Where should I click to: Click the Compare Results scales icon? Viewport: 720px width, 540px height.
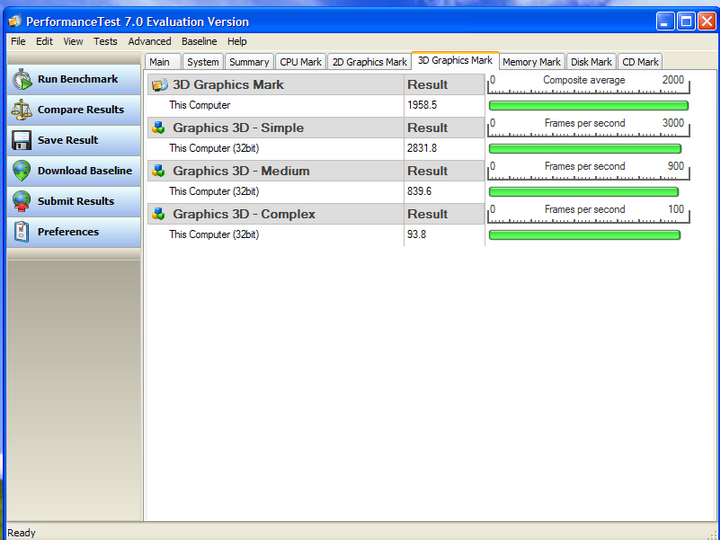[x=22, y=110]
